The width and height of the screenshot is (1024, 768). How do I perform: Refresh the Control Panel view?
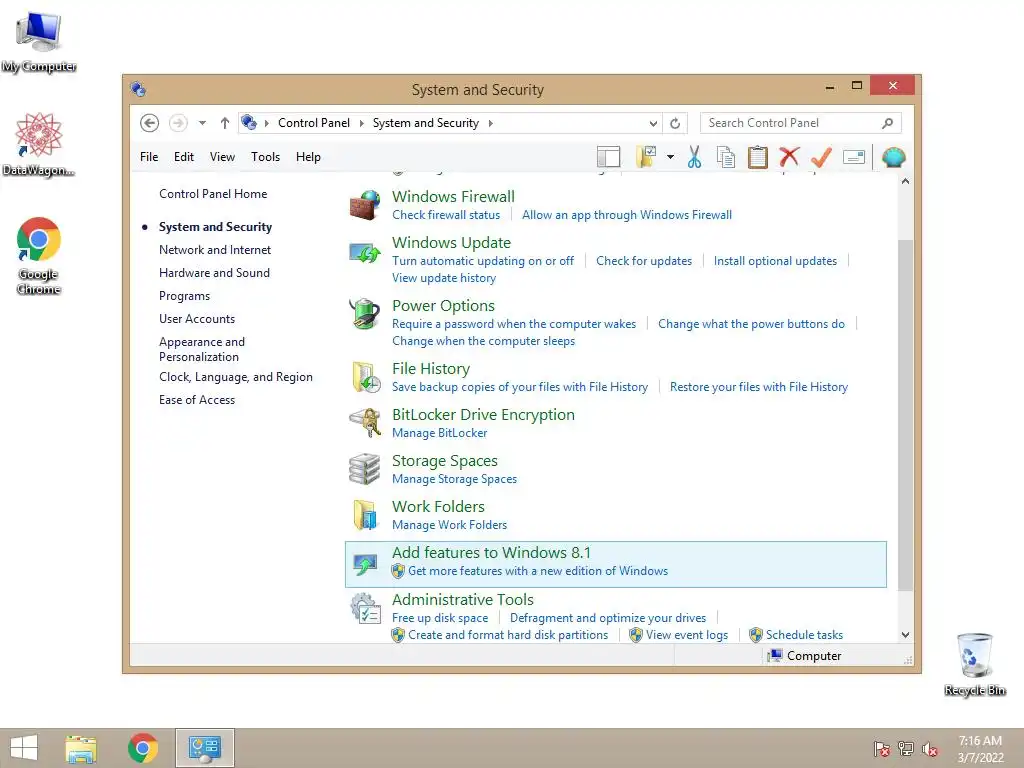point(675,123)
